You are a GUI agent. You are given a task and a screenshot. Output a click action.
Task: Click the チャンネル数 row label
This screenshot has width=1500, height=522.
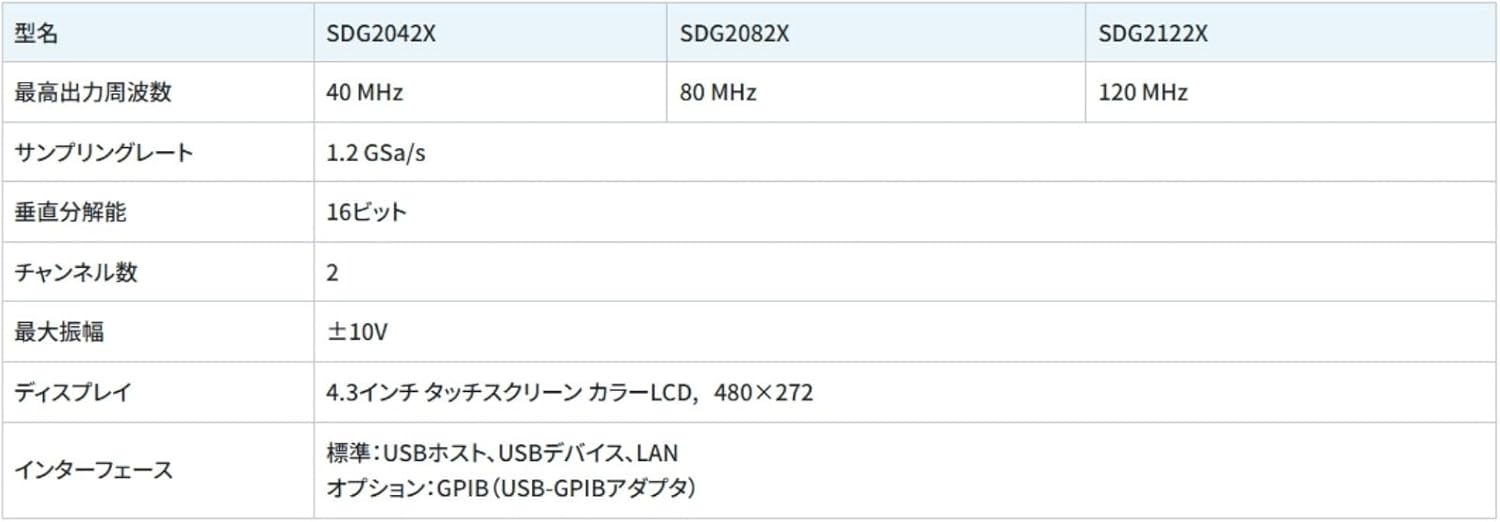[76, 272]
